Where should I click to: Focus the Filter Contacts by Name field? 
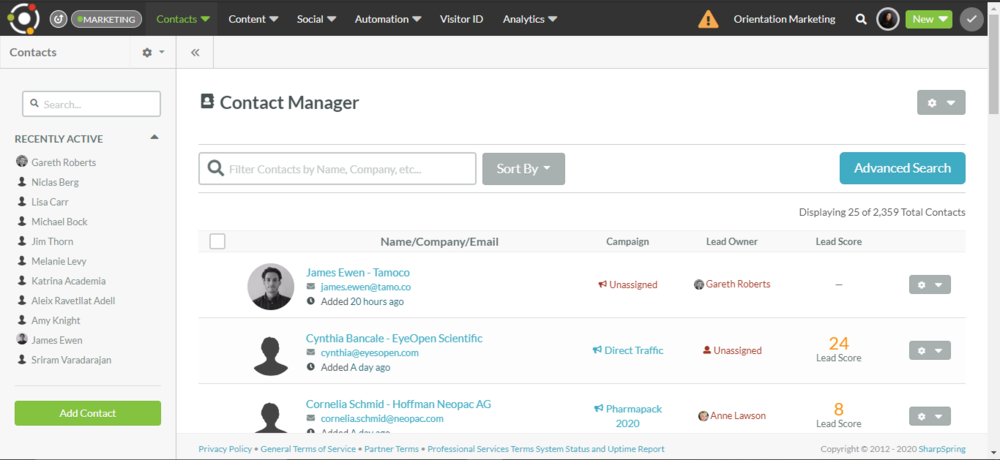point(337,169)
